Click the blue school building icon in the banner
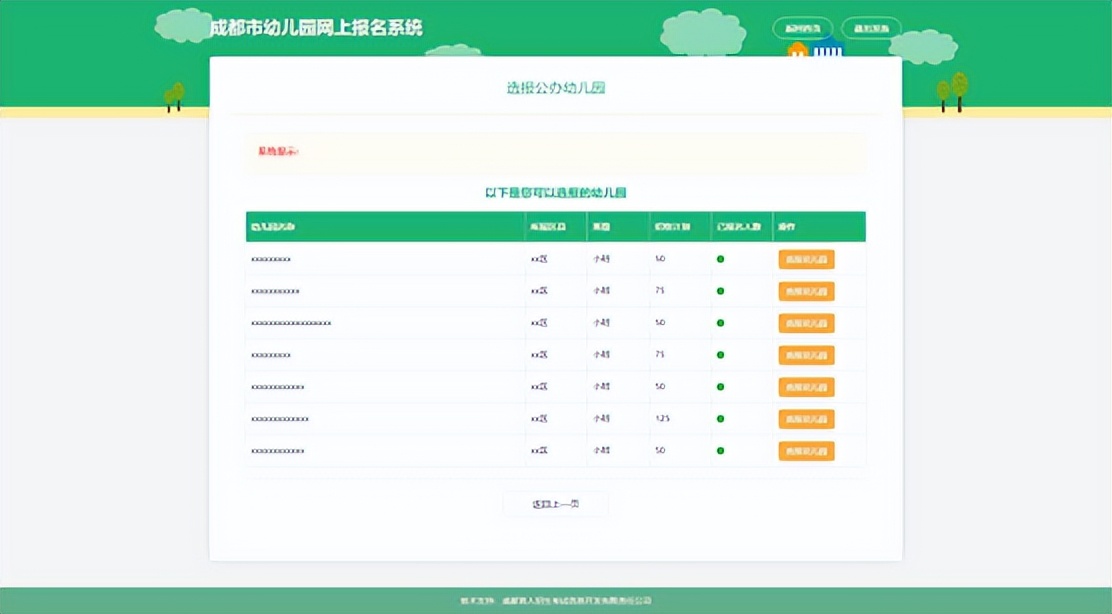The height and width of the screenshot is (614, 1112). click(x=827, y=48)
